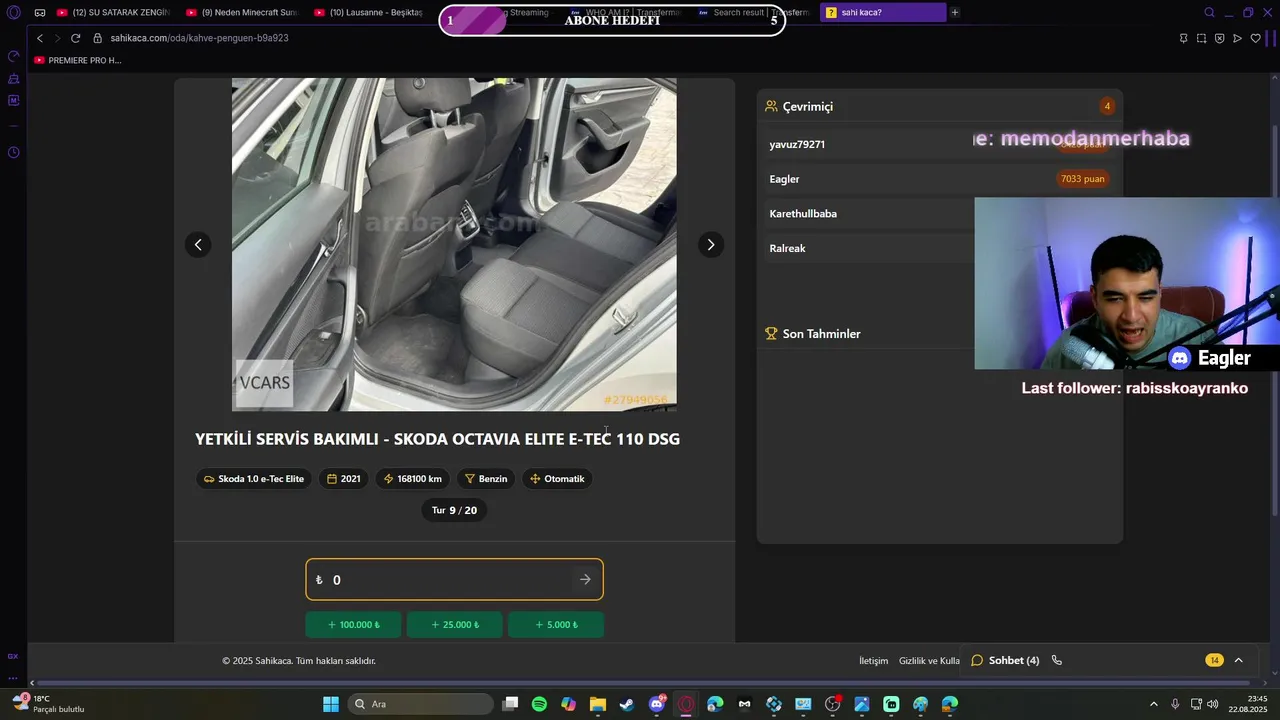
Task: Click the weather widget 18°C Parçalı bulutlu
Action: coord(50,704)
